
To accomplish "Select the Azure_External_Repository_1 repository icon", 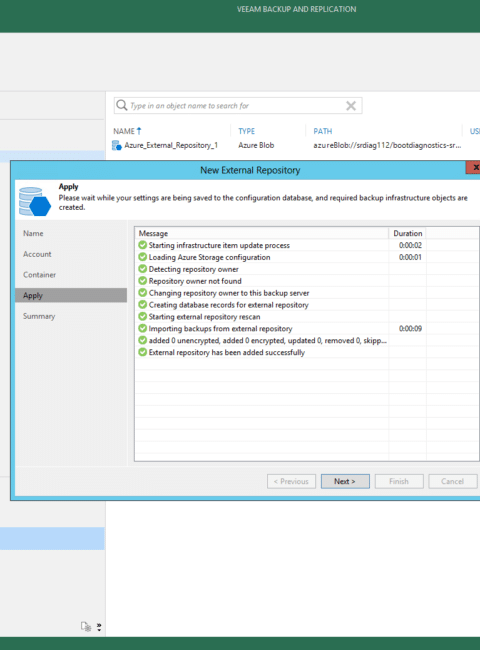I will [x=116, y=146].
